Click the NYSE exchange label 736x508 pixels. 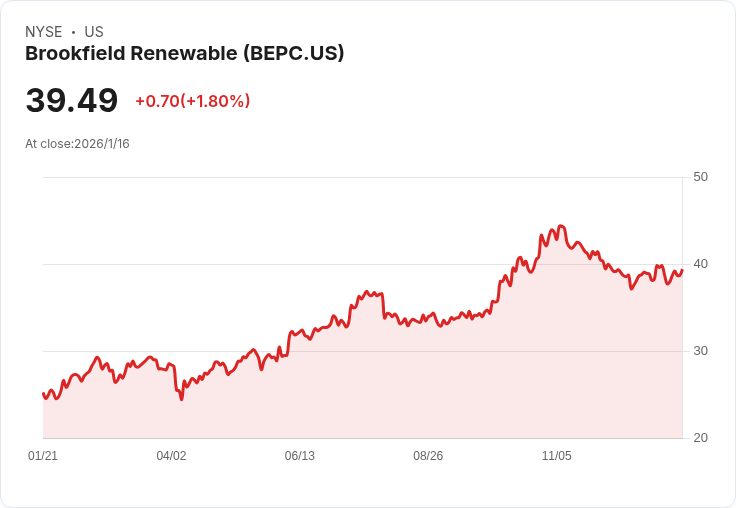(44, 32)
